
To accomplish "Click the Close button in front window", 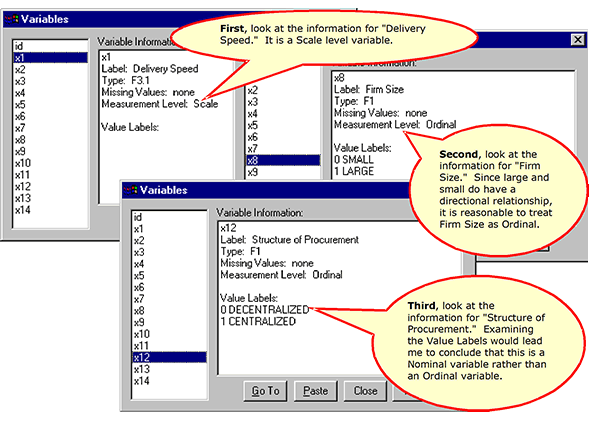I will [x=365, y=391].
